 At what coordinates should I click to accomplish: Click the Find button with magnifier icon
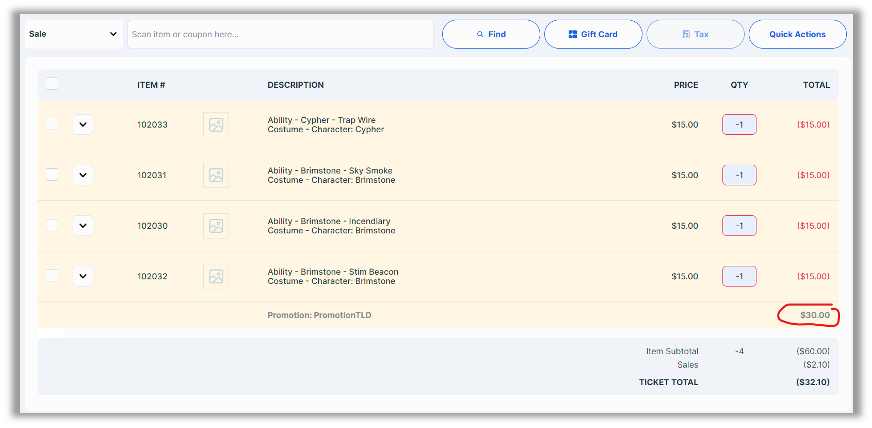pos(490,34)
